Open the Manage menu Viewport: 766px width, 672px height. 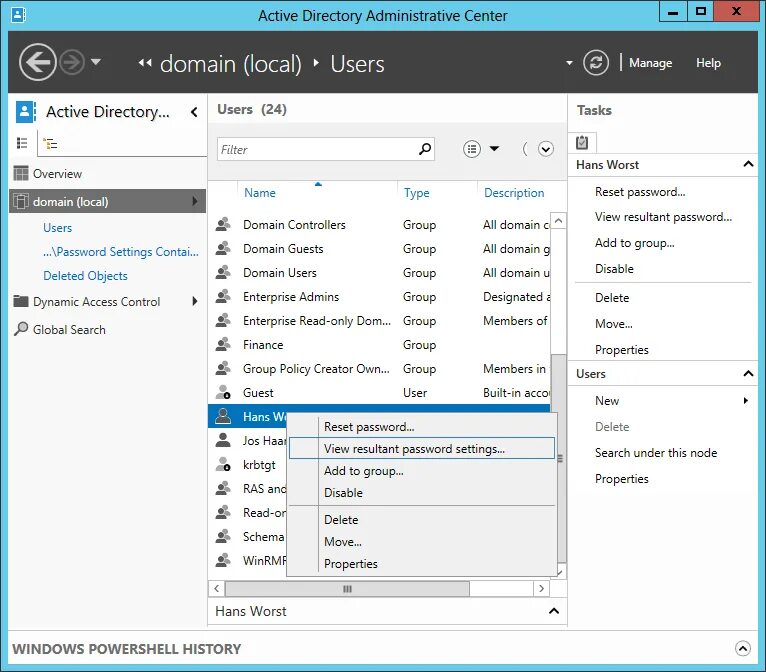[x=650, y=63]
